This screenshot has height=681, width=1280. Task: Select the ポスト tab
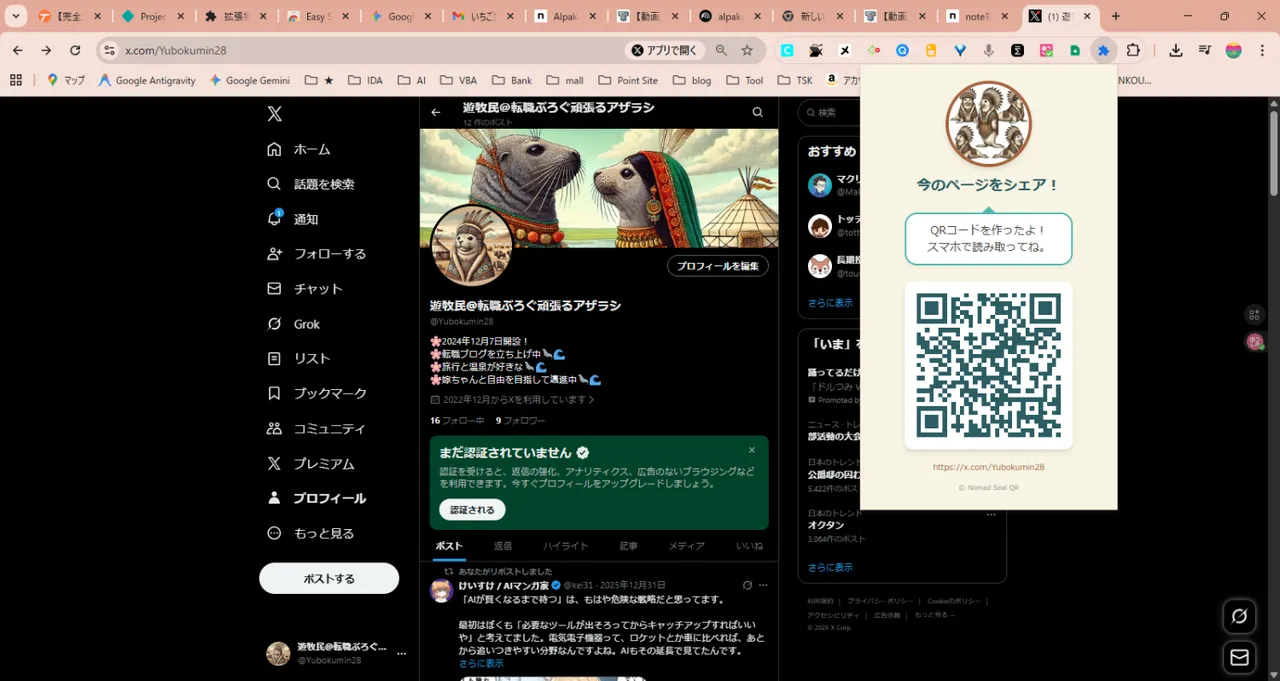coord(449,546)
